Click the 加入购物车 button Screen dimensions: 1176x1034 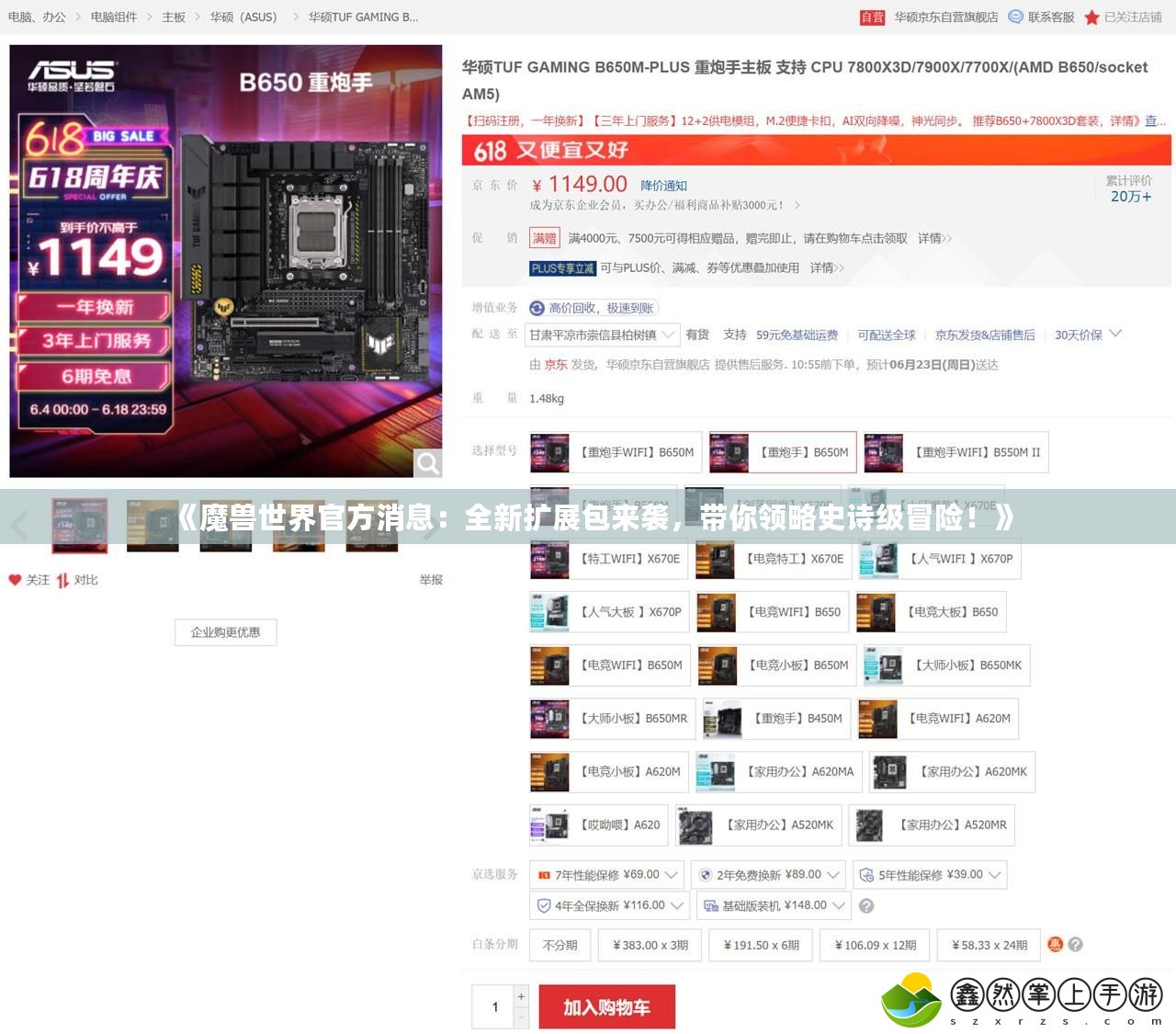(607, 1007)
